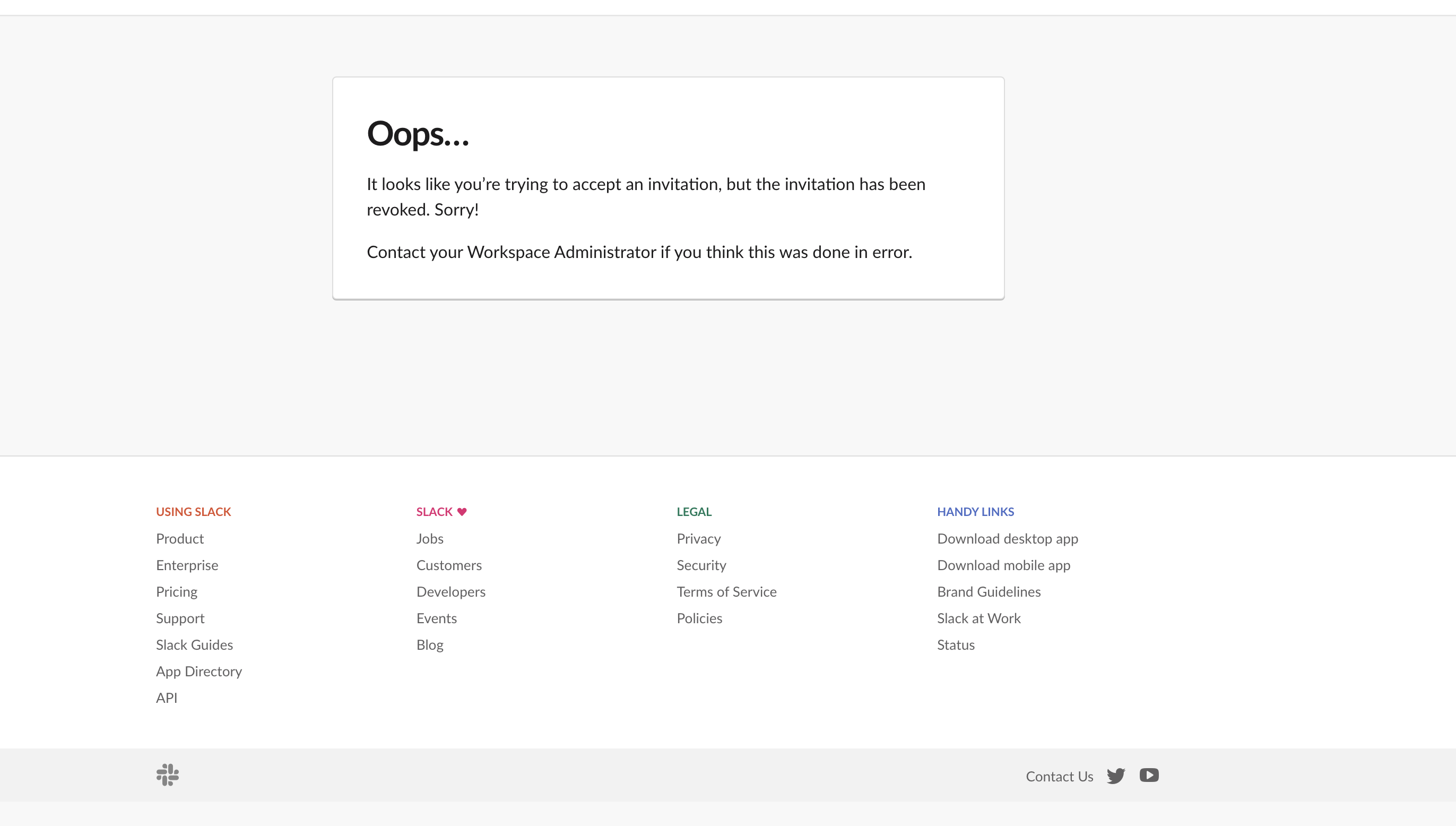The height and width of the screenshot is (826, 1456).
Task: Open Slack's Twitter page icon
Action: coord(1115,776)
